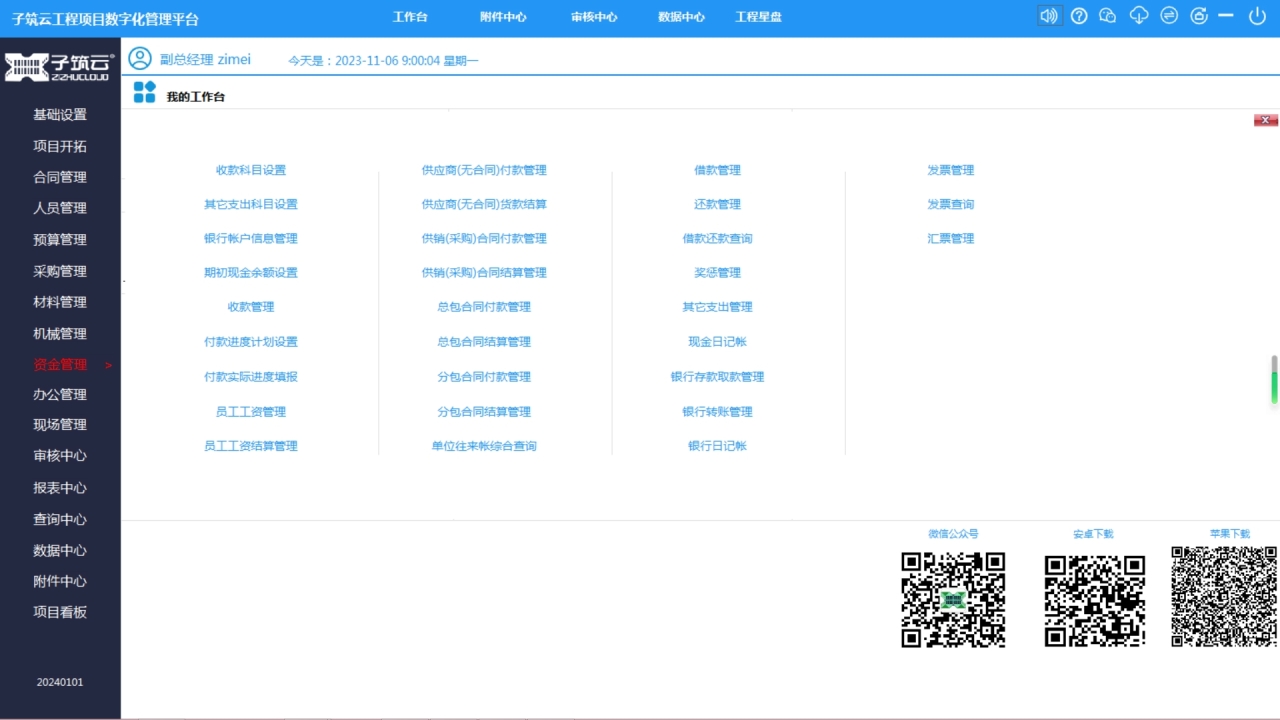The height and width of the screenshot is (720, 1280).
Task: Open 报表中心 from the left sidebar
Action: (59, 487)
